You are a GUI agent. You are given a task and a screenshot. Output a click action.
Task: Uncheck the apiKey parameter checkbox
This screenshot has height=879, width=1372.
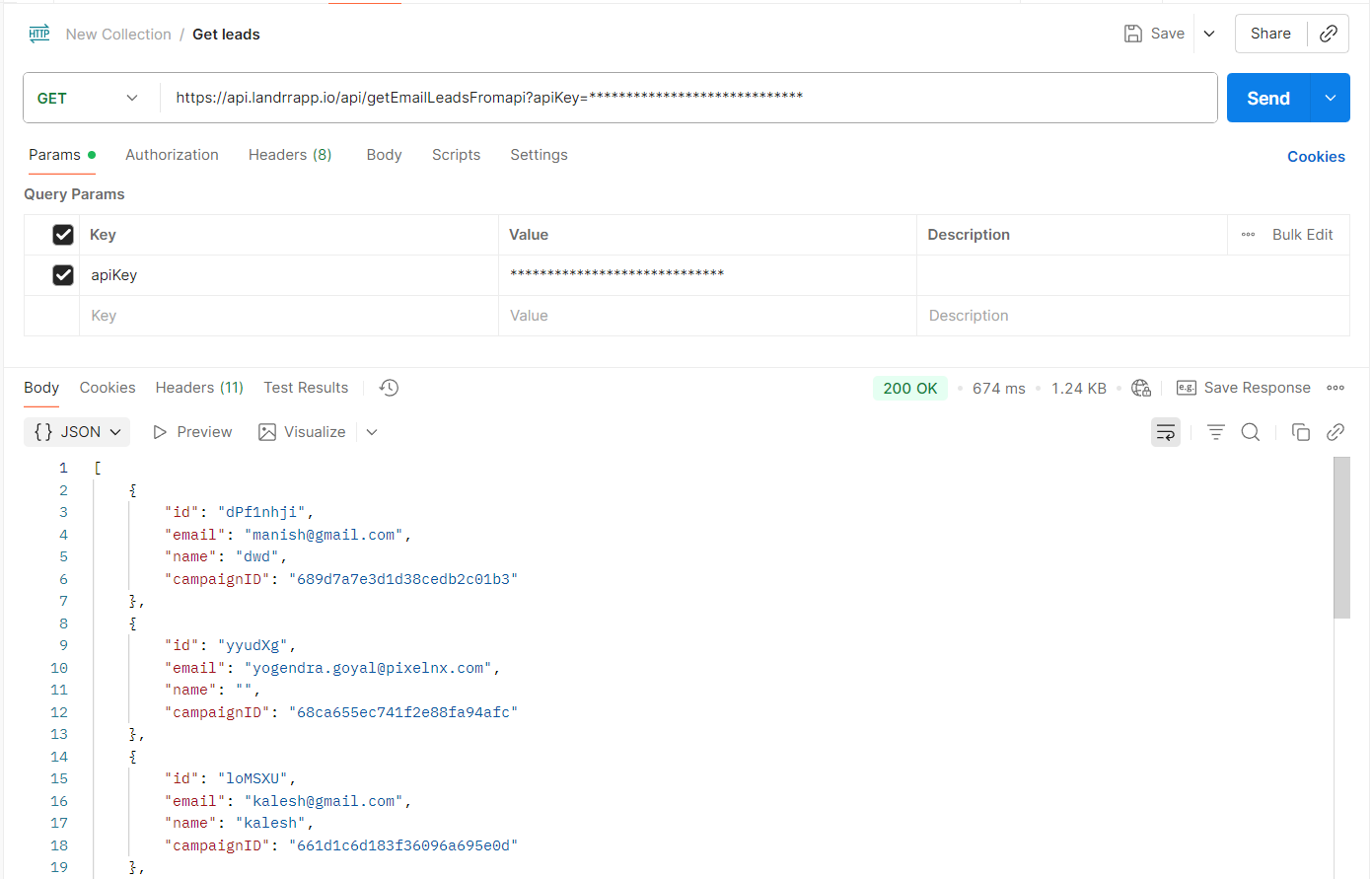coord(63,275)
